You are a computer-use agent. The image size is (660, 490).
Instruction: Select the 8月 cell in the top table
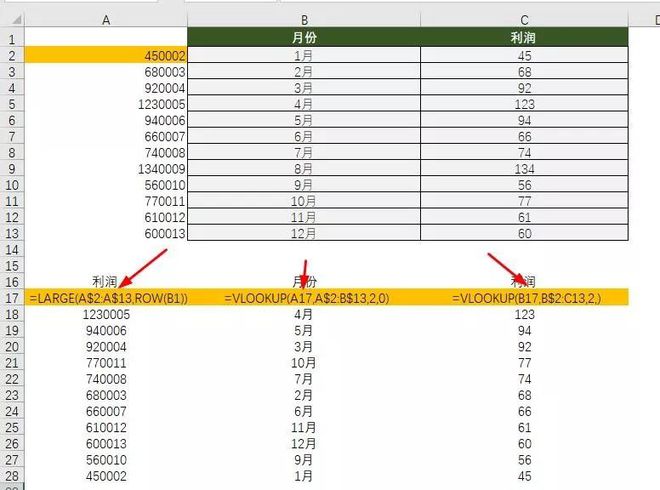click(x=303, y=170)
